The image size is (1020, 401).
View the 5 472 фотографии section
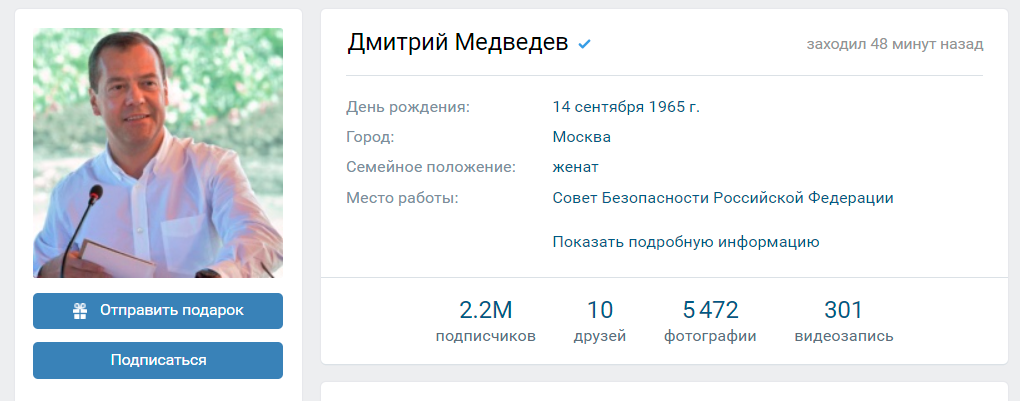(710, 321)
